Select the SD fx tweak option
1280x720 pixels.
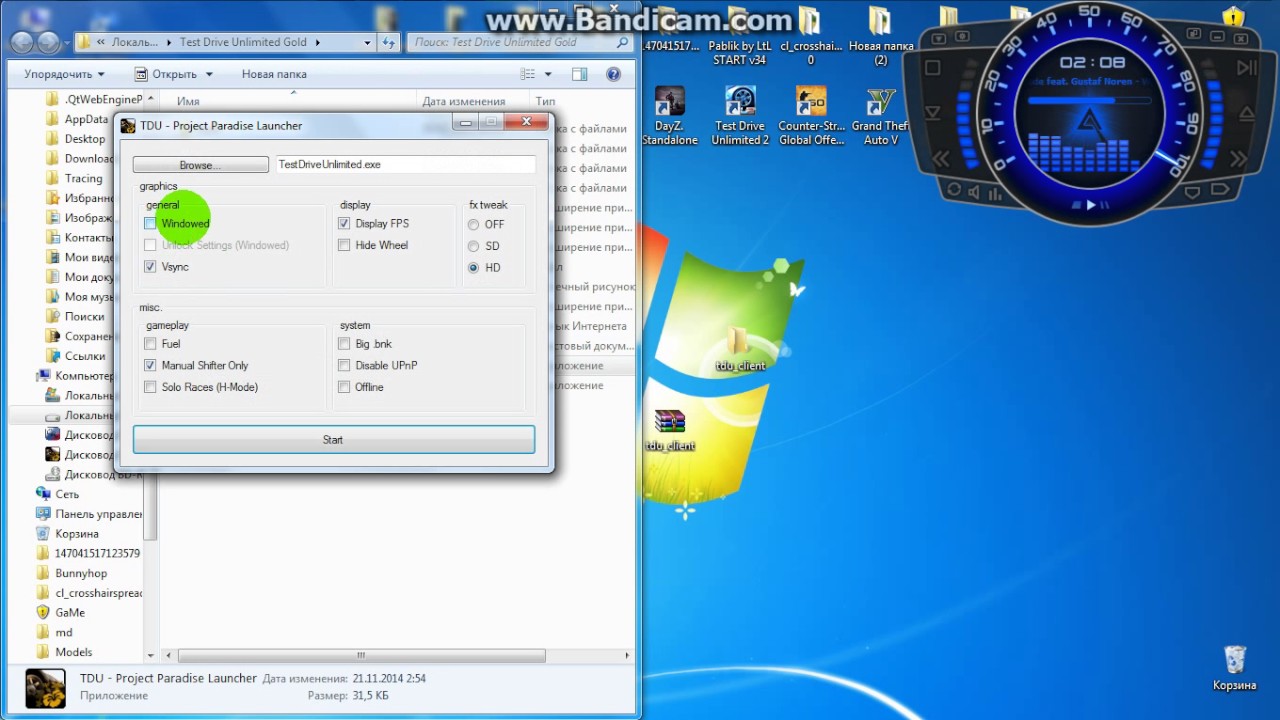pyautogui.click(x=474, y=246)
